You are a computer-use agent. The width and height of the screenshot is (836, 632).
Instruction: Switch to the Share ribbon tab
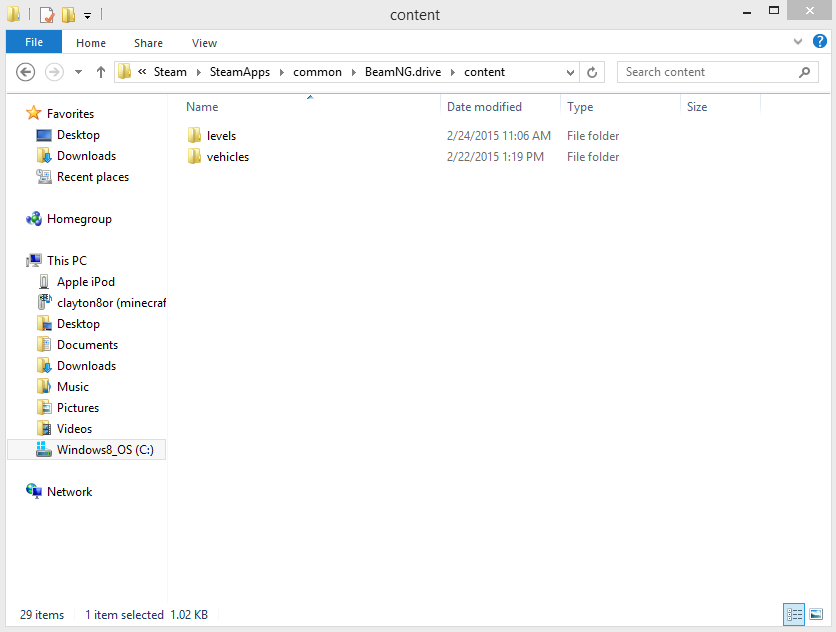pyautogui.click(x=148, y=43)
